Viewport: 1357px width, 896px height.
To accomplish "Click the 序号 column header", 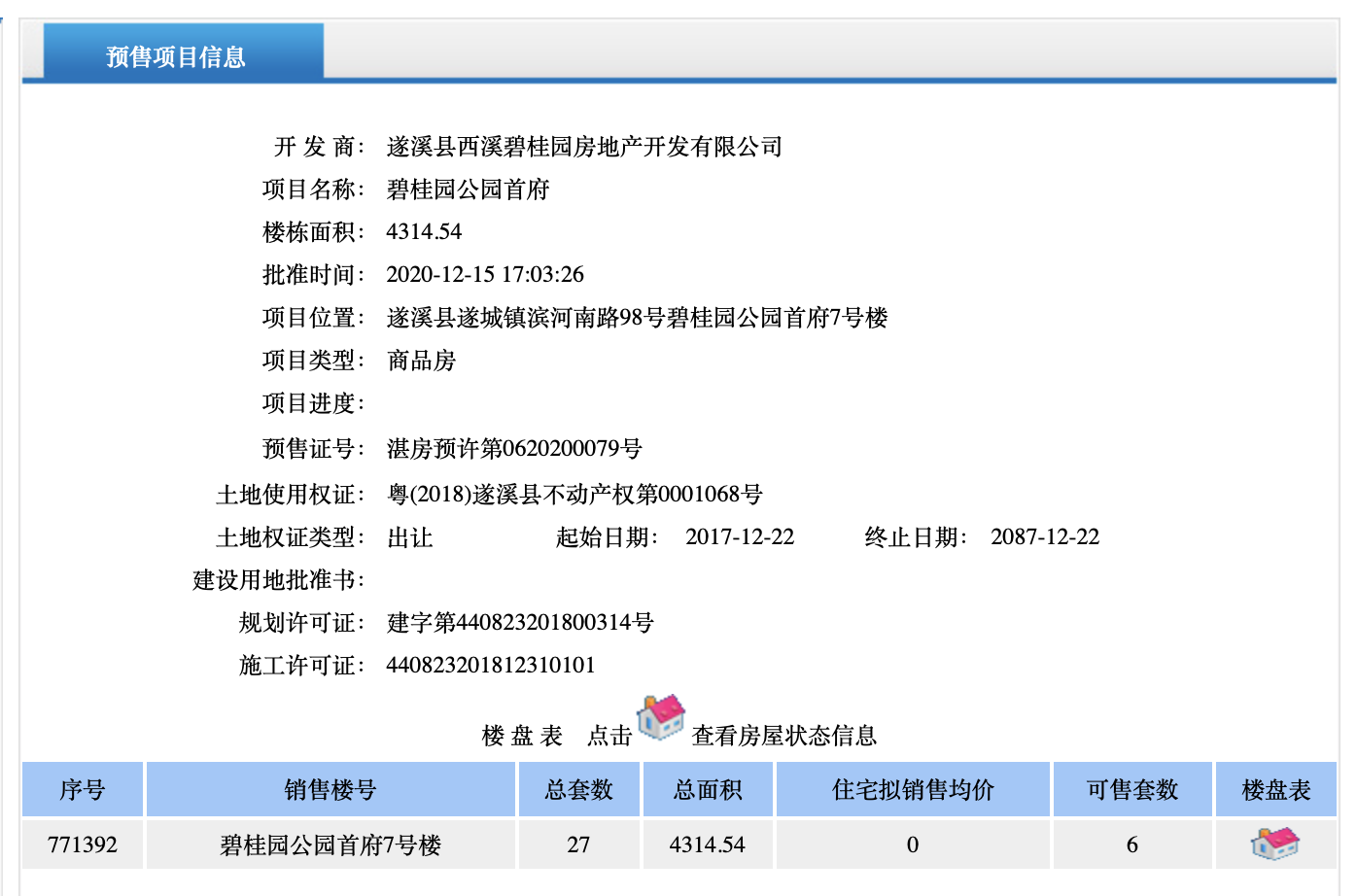I will (x=83, y=789).
